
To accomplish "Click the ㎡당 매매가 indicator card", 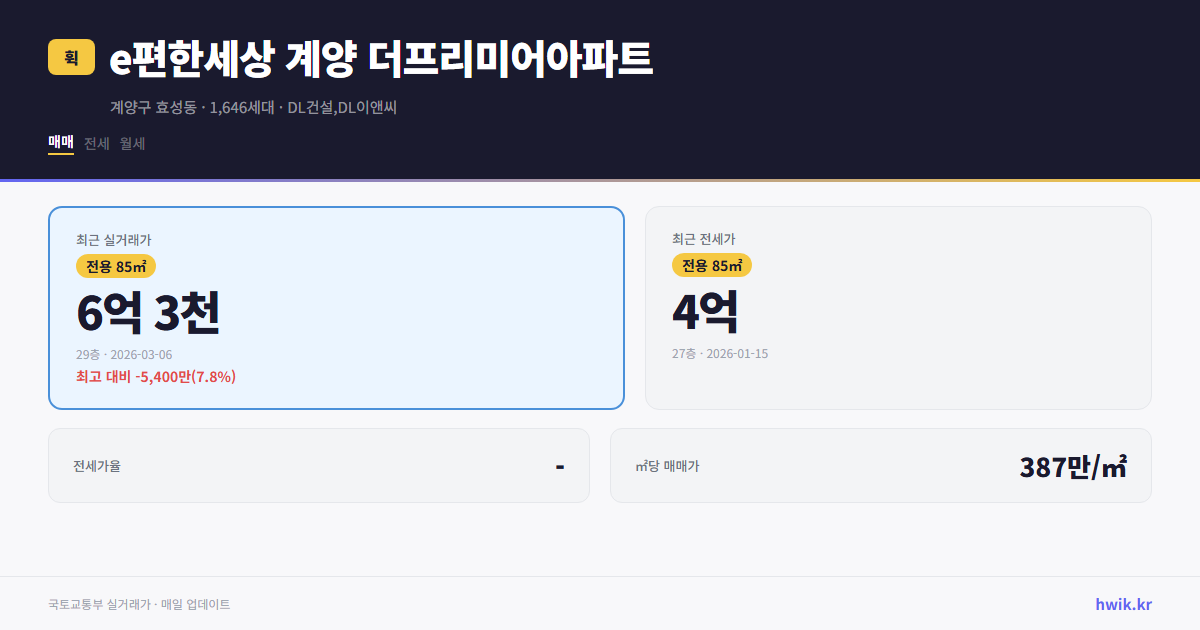I will coord(880,465).
